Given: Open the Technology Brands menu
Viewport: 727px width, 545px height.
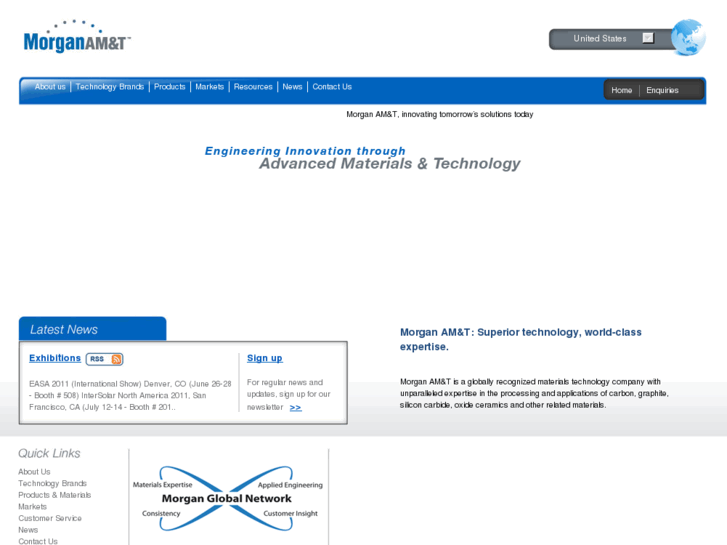Looking at the screenshot, I should [x=110, y=87].
